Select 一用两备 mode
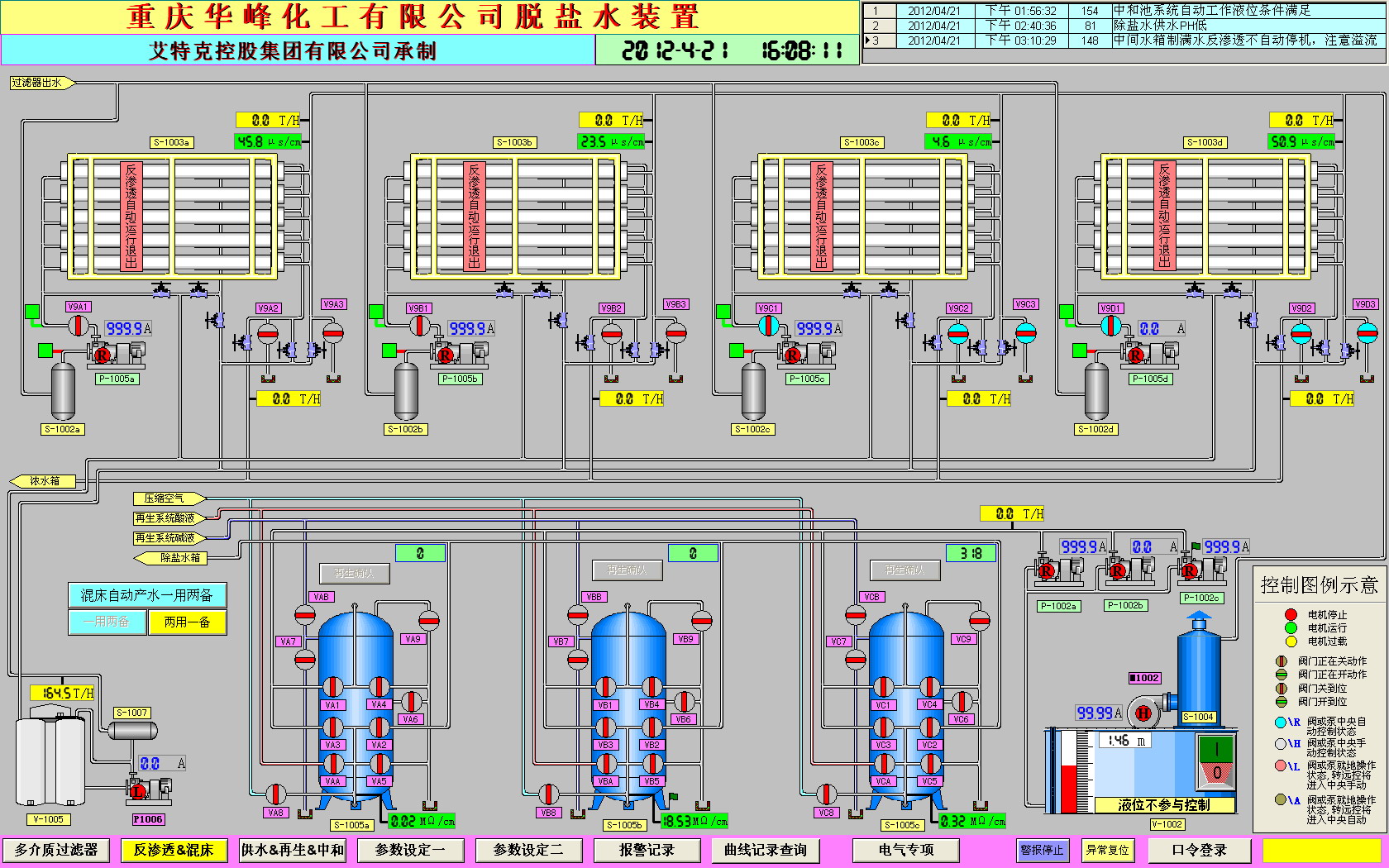 pyautogui.click(x=107, y=622)
